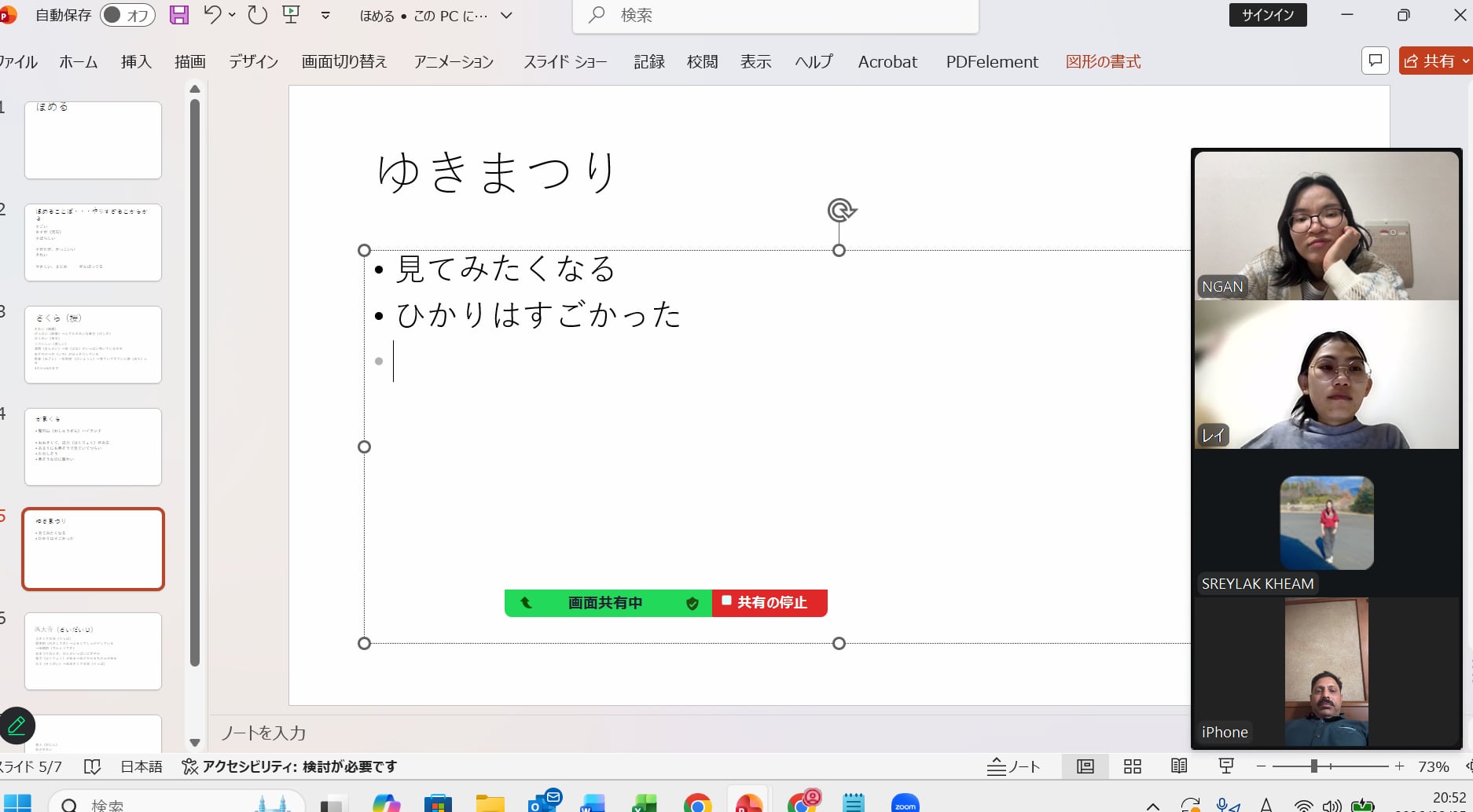1473x812 pixels.
Task: Open the file name location dropdown
Action: [506, 15]
